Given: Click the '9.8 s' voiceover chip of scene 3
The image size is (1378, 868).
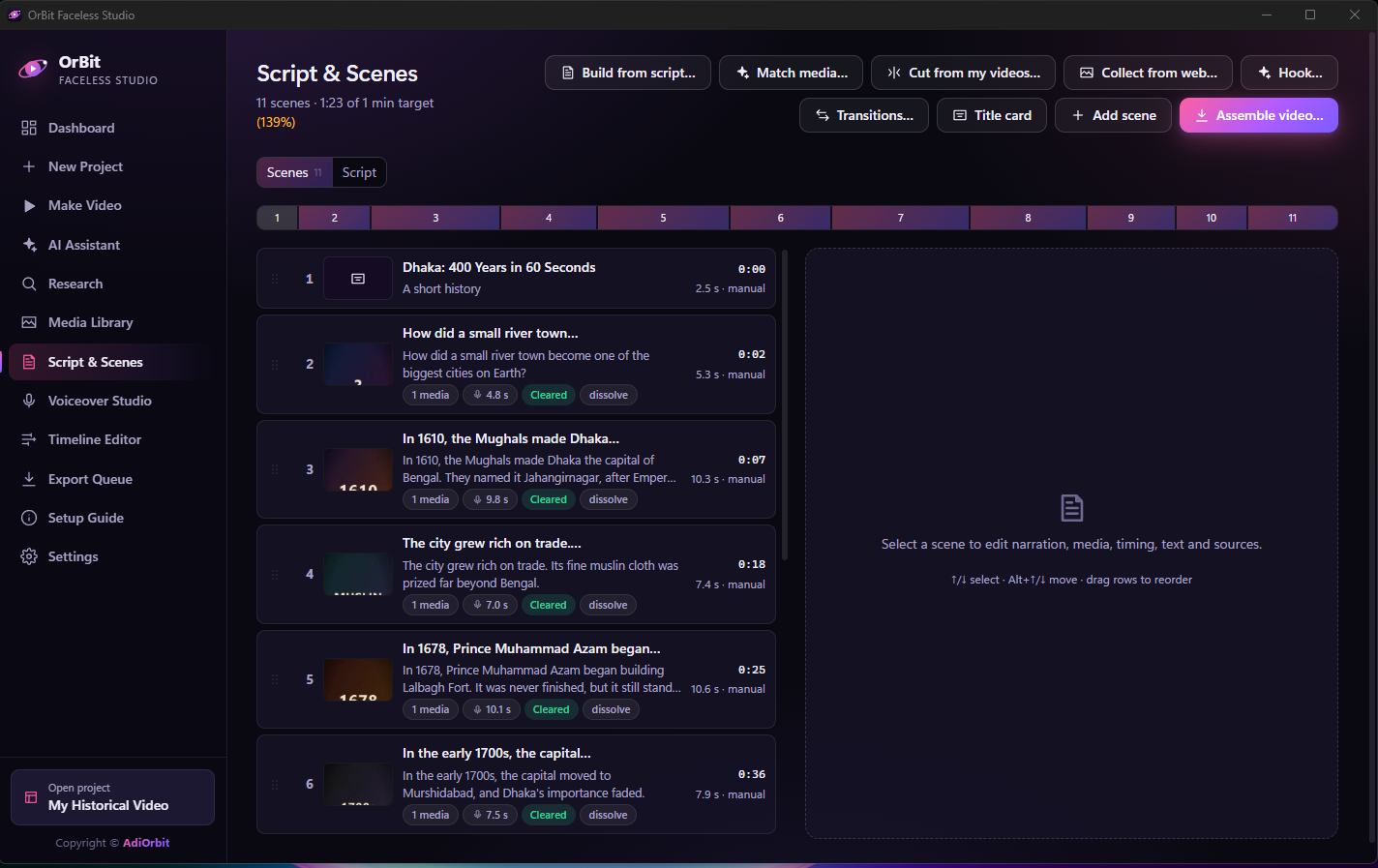Looking at the screenshot, I should 491,499.
